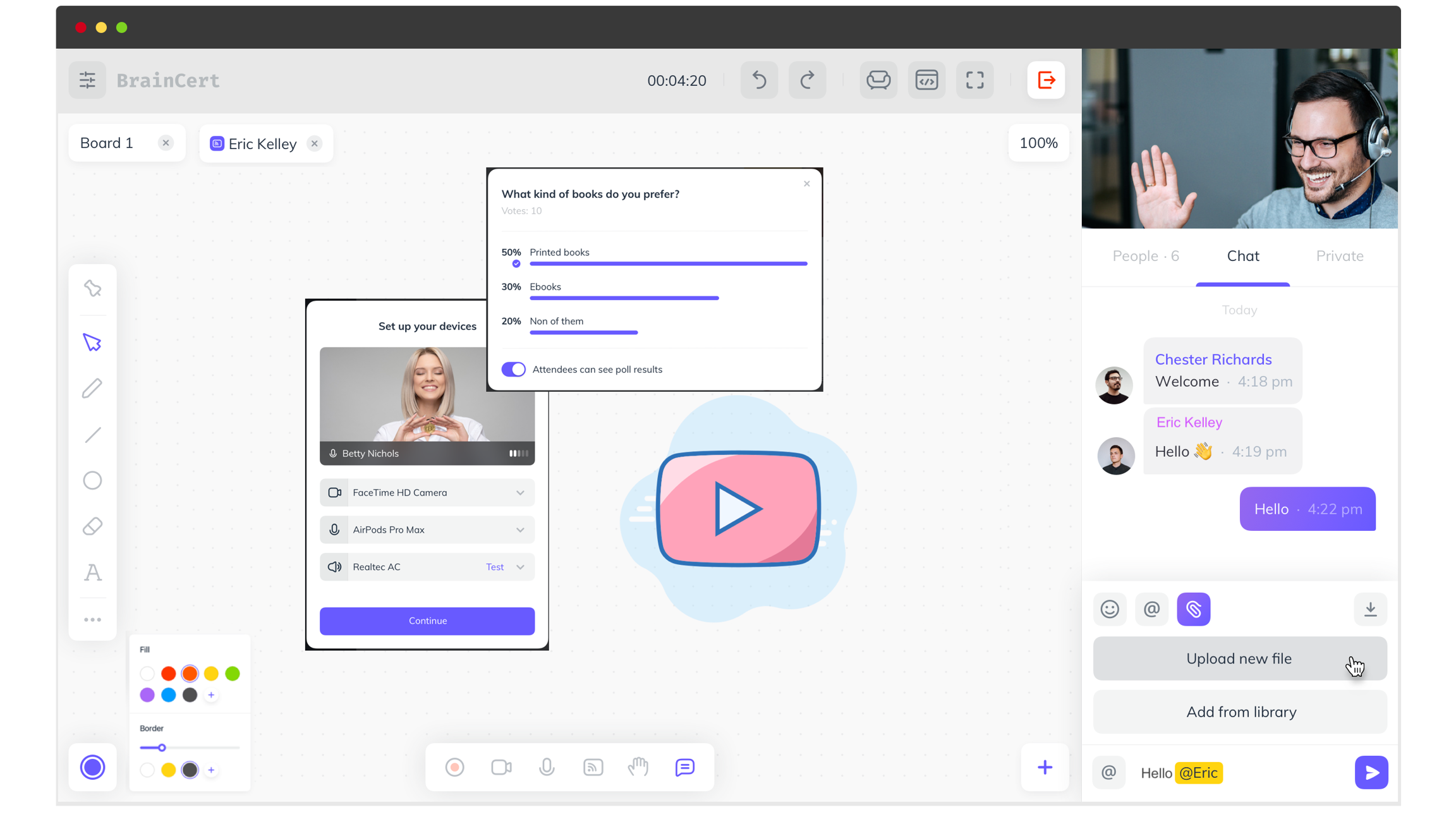
Task: Expand the FaceTime HD Camera dropdown
Action: tap(520, 493)
